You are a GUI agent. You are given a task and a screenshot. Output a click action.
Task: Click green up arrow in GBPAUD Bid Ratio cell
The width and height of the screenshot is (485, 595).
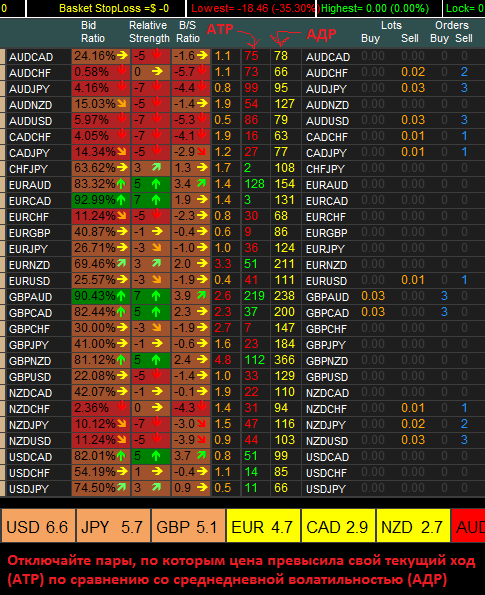tap(121, 296)
